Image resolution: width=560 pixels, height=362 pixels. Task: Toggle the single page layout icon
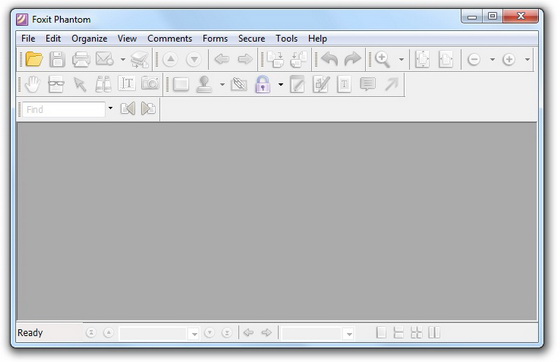coord(381,333)
